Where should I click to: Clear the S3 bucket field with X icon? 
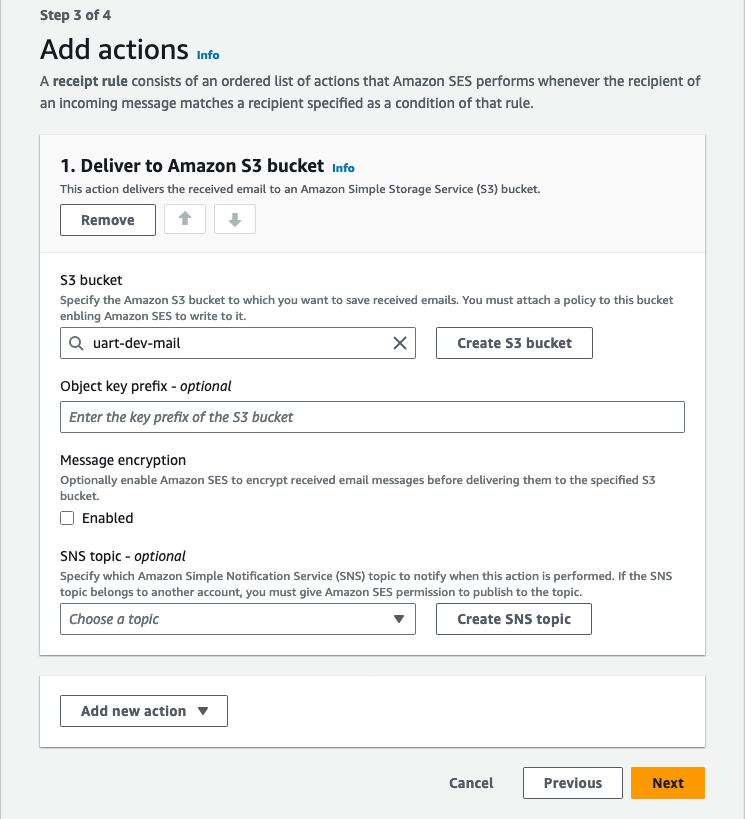(x=399, y=343)
